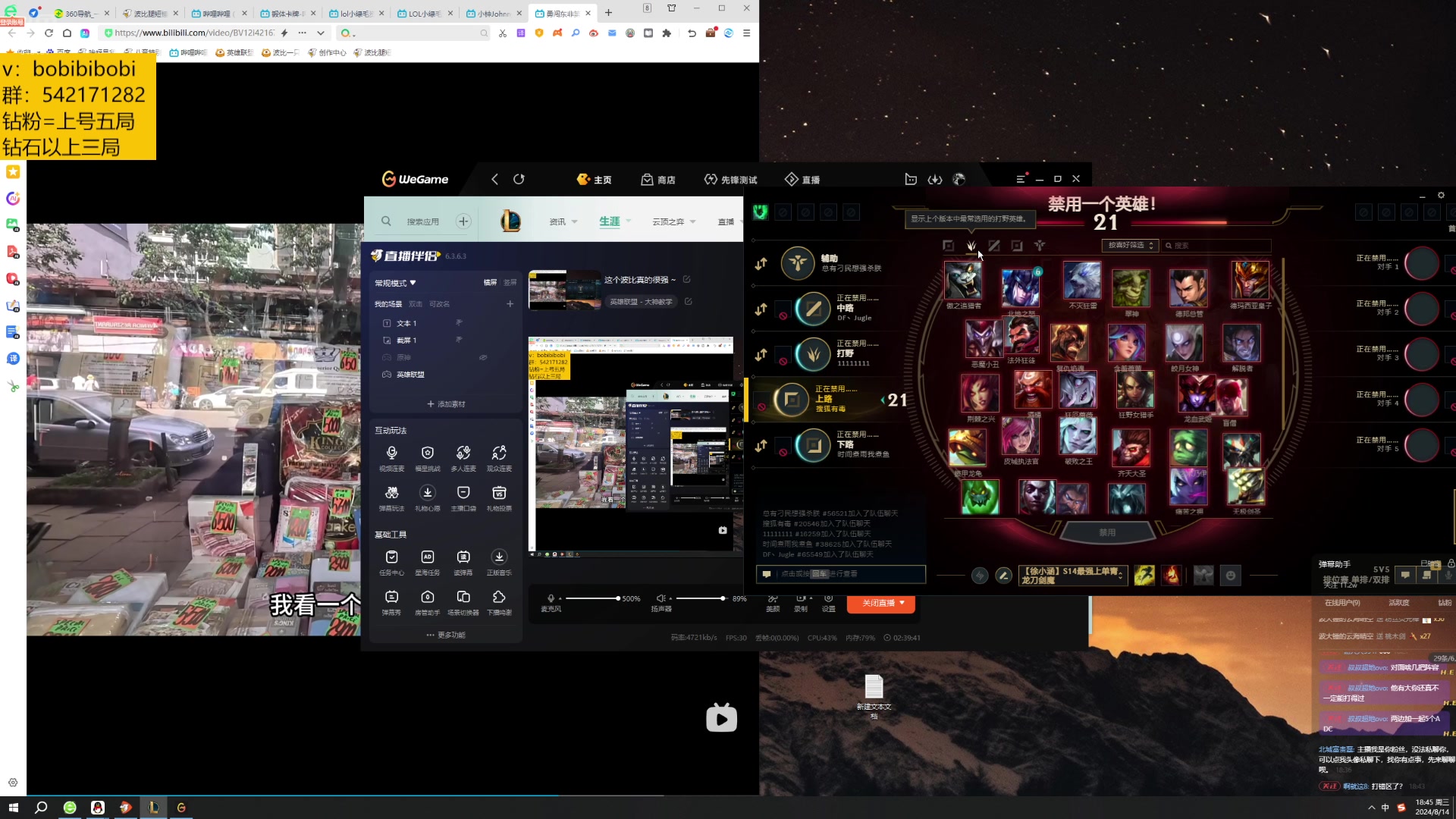1456x819 pixels.
Task: Filter champions by bottom lane icon
Action: (1017, 246)
